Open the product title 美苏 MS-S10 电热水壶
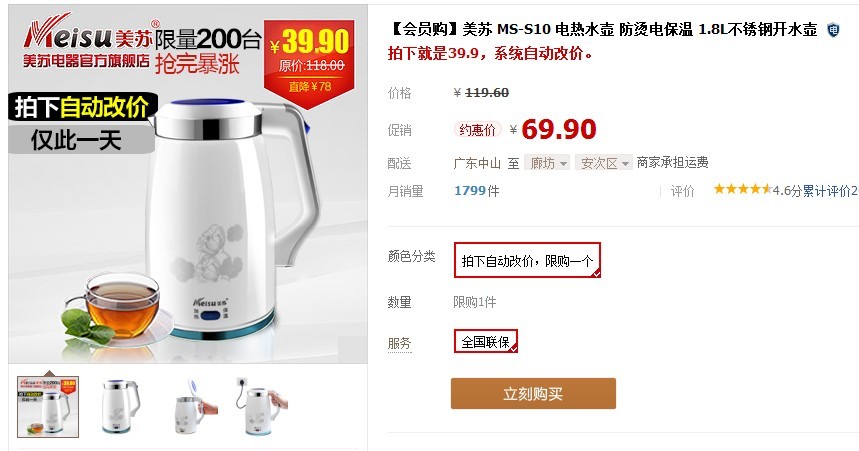 click(x=603, y=30)
